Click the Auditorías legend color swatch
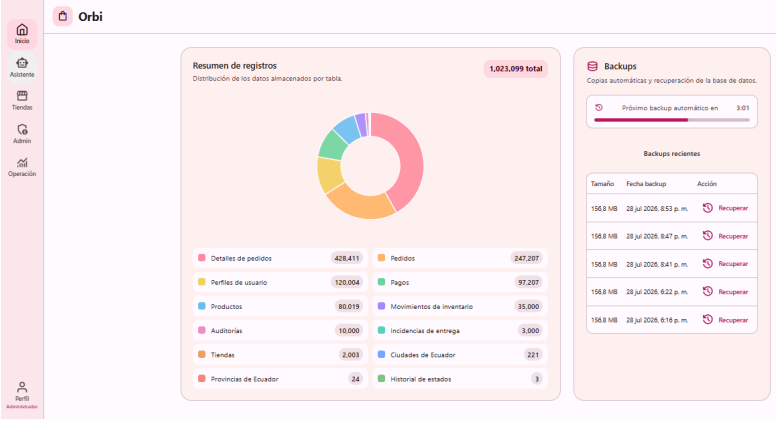Screen dimensions: 776x423 click(201, 330)
